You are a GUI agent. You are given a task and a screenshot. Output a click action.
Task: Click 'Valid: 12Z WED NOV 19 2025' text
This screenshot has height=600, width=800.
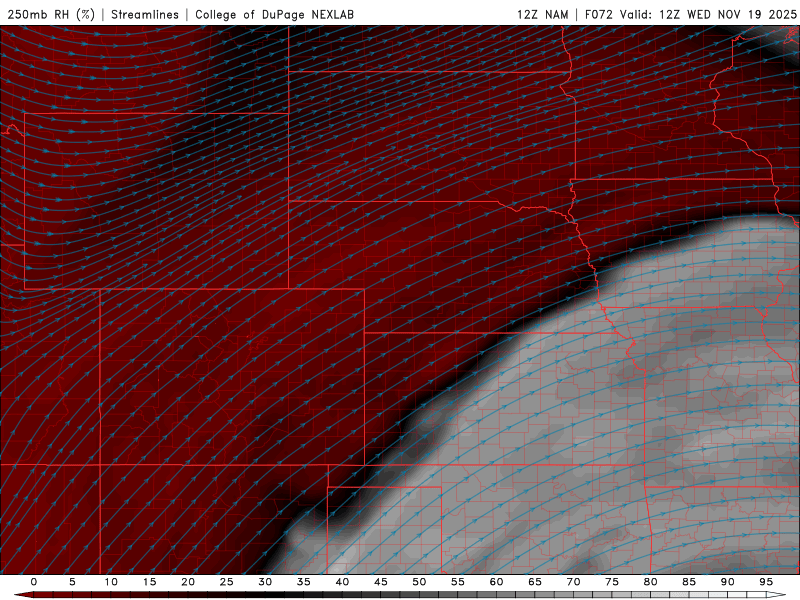(708, 14)
